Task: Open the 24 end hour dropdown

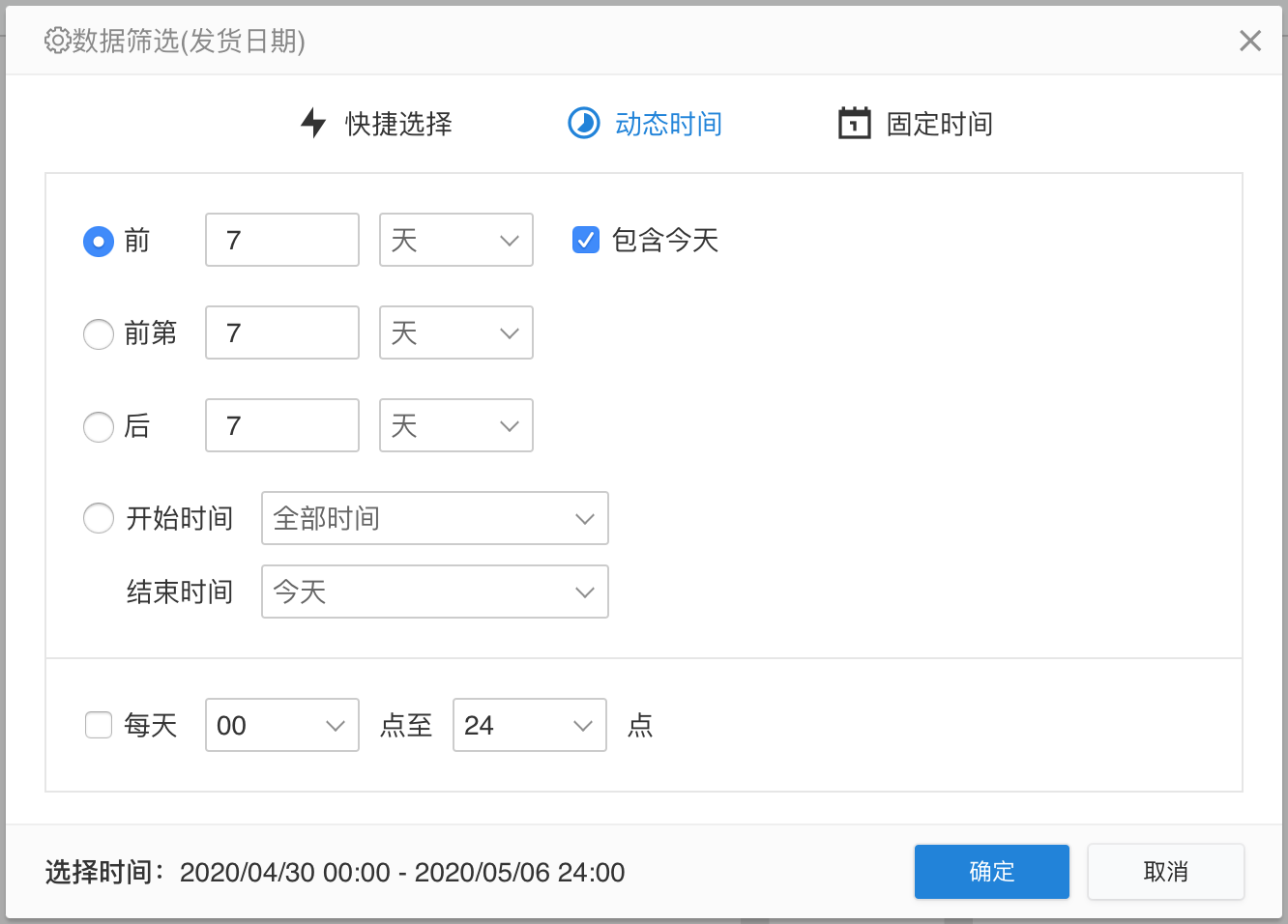Action: tap(529, 726)
